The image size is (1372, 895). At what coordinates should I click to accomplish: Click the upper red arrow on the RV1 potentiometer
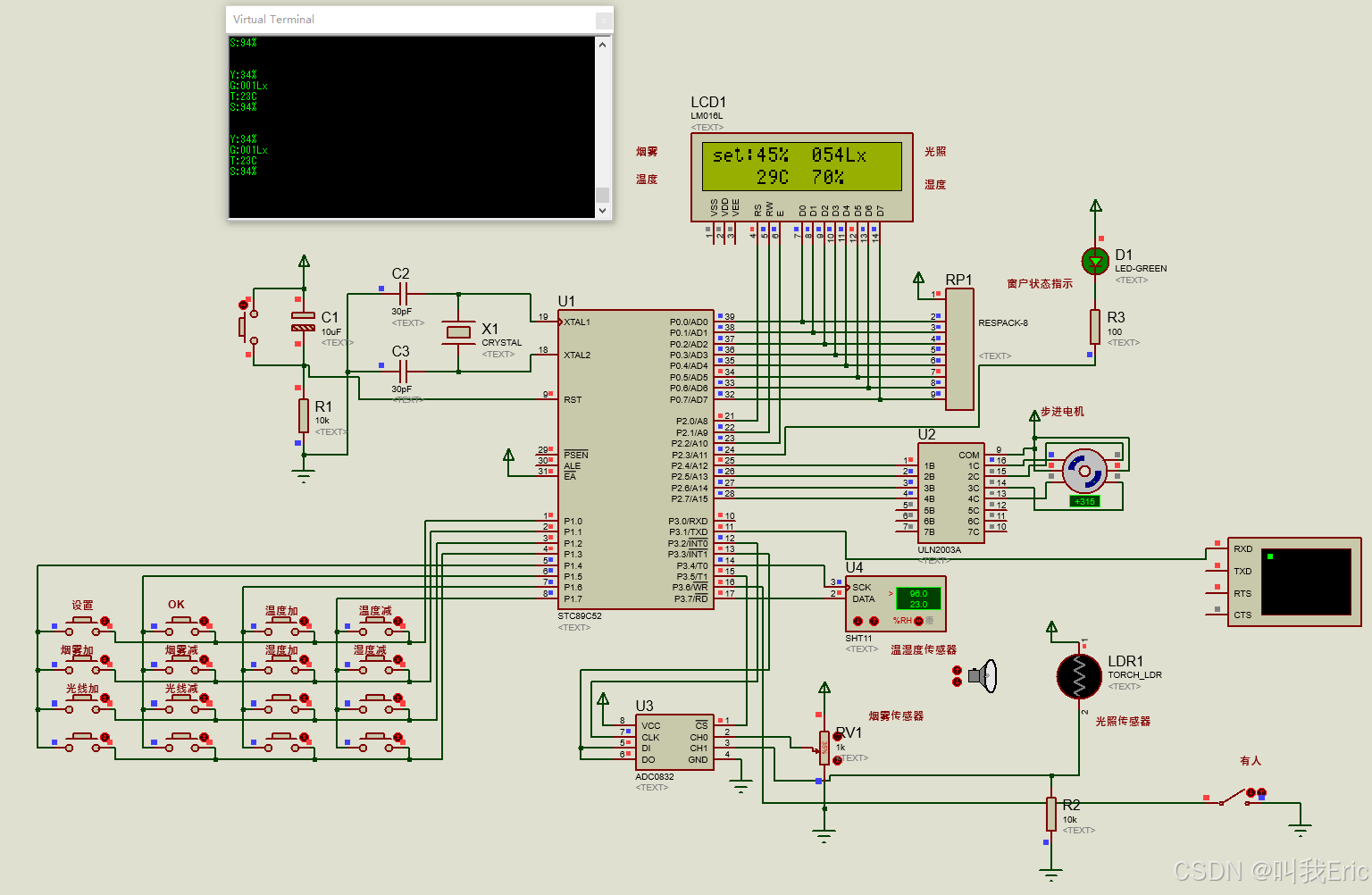coord(837,737)
